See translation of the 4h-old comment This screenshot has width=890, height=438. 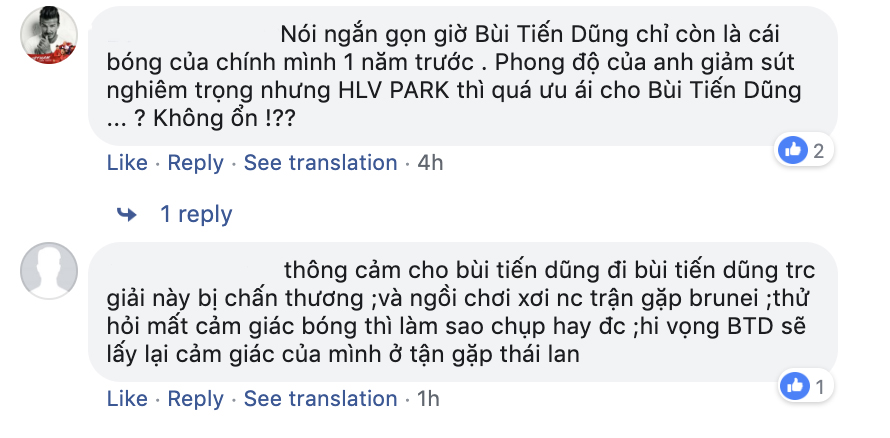tap(320, 162)
